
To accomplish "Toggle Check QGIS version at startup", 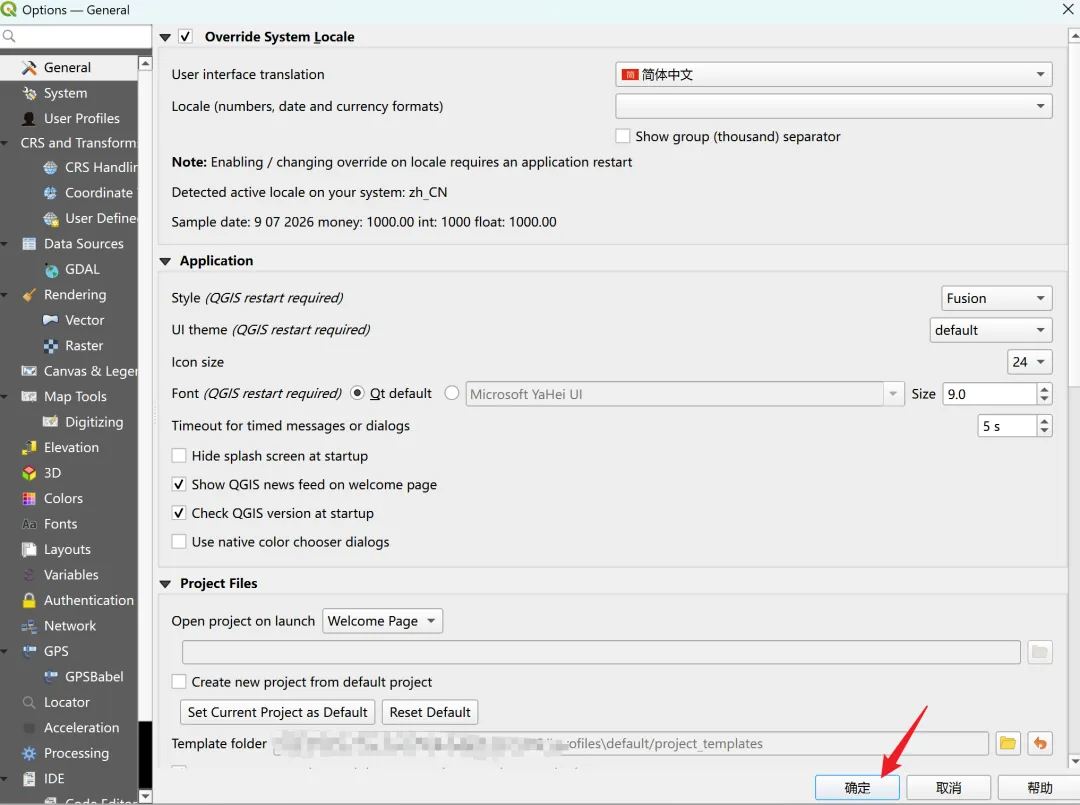I will point(179,514).
